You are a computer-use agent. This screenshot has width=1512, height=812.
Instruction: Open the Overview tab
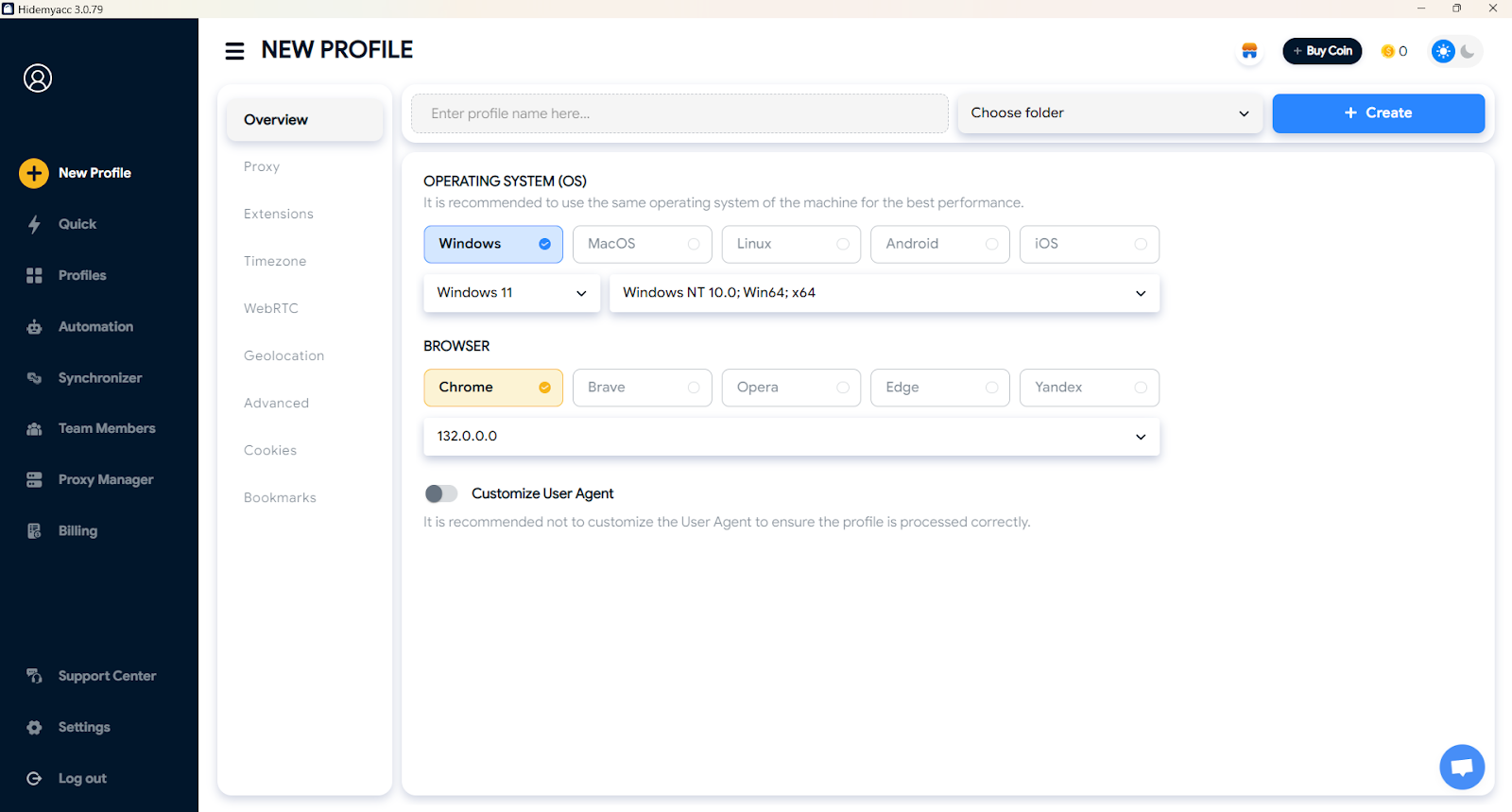click(304, 120)
